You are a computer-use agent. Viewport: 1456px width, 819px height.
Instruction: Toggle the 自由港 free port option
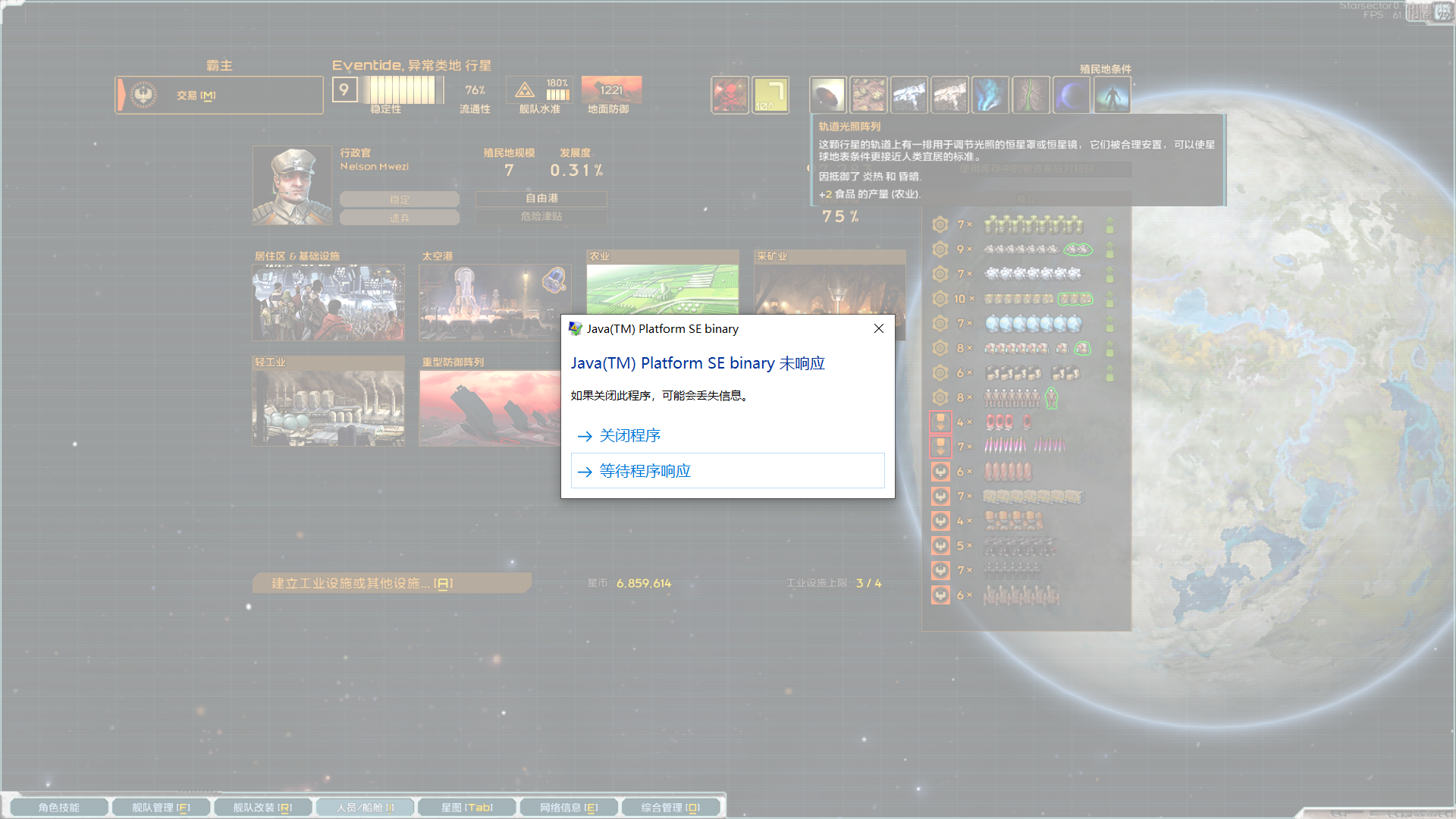pyautogui.click(x=541, y=198)
